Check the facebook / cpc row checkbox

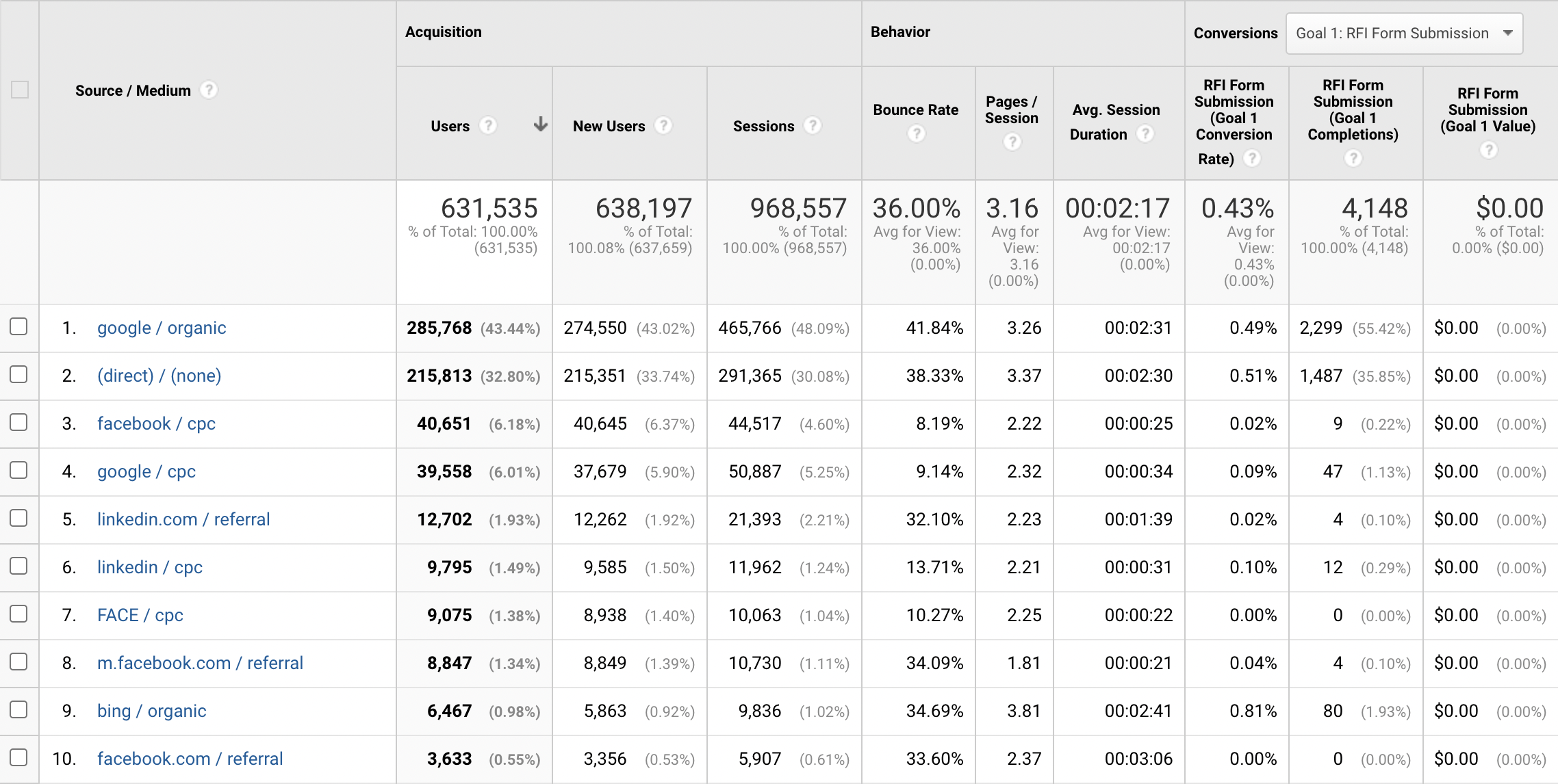(18, 422)
